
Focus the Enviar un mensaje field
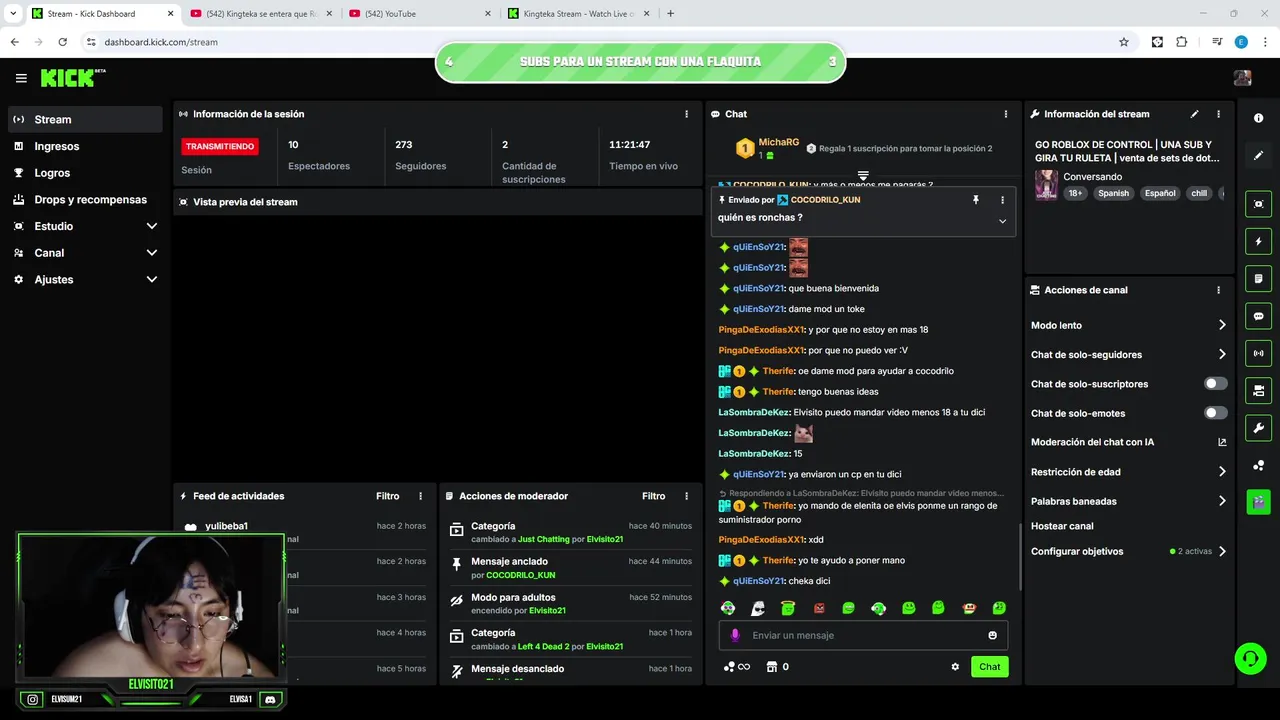863,635
